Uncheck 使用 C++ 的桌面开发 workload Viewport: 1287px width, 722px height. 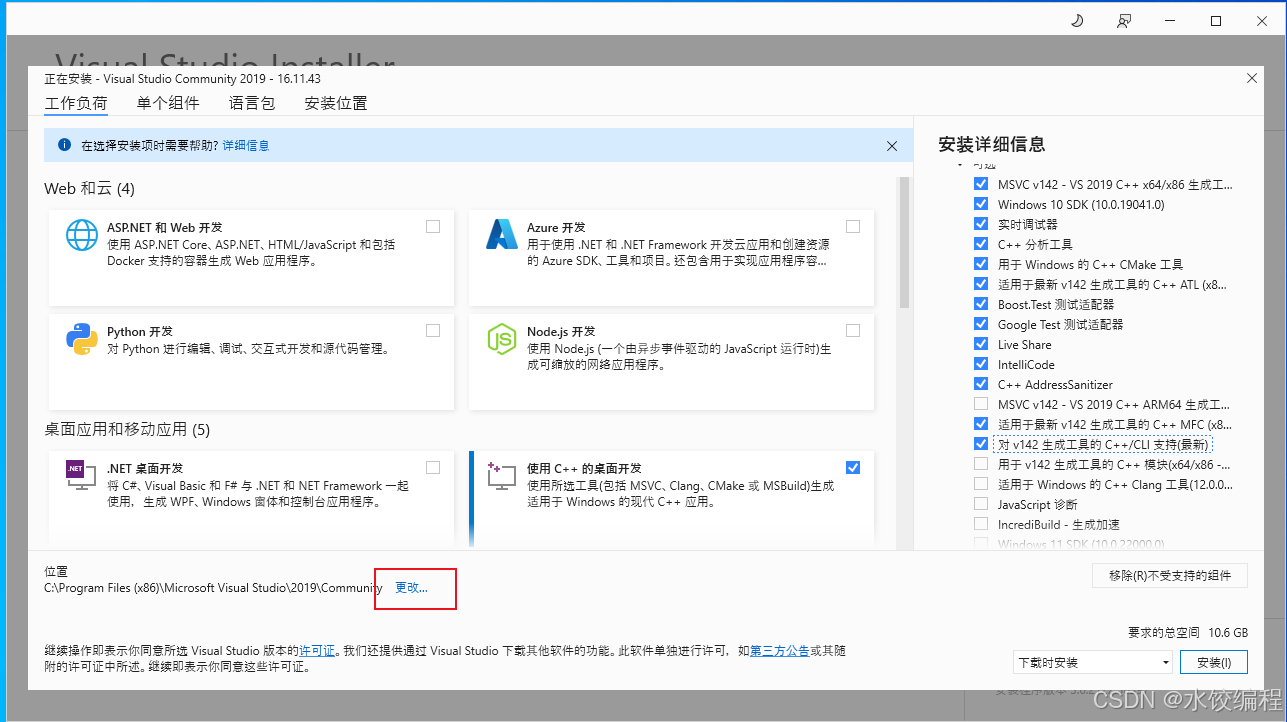coord(852,467)
